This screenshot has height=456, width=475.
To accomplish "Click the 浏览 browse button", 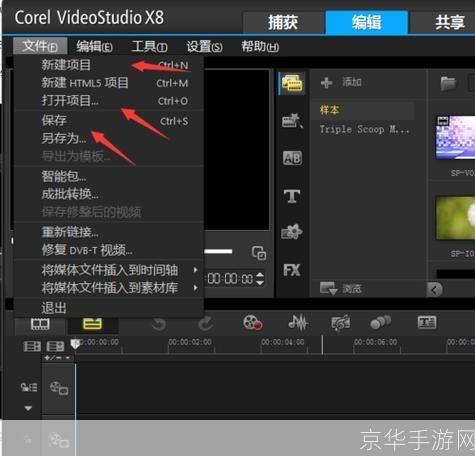I will coord(341,288).
